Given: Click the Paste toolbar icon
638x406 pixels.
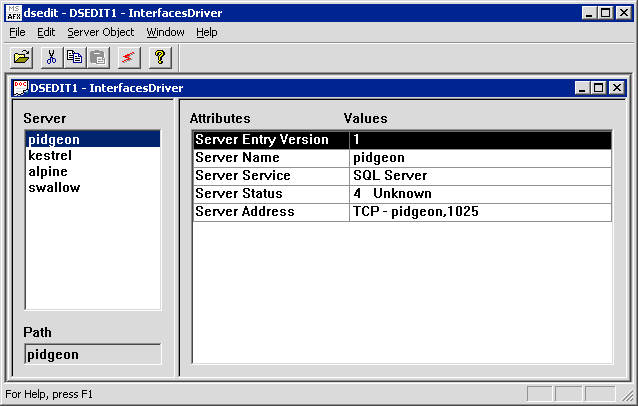Looking at the screenshot, I should coord(98,57).
